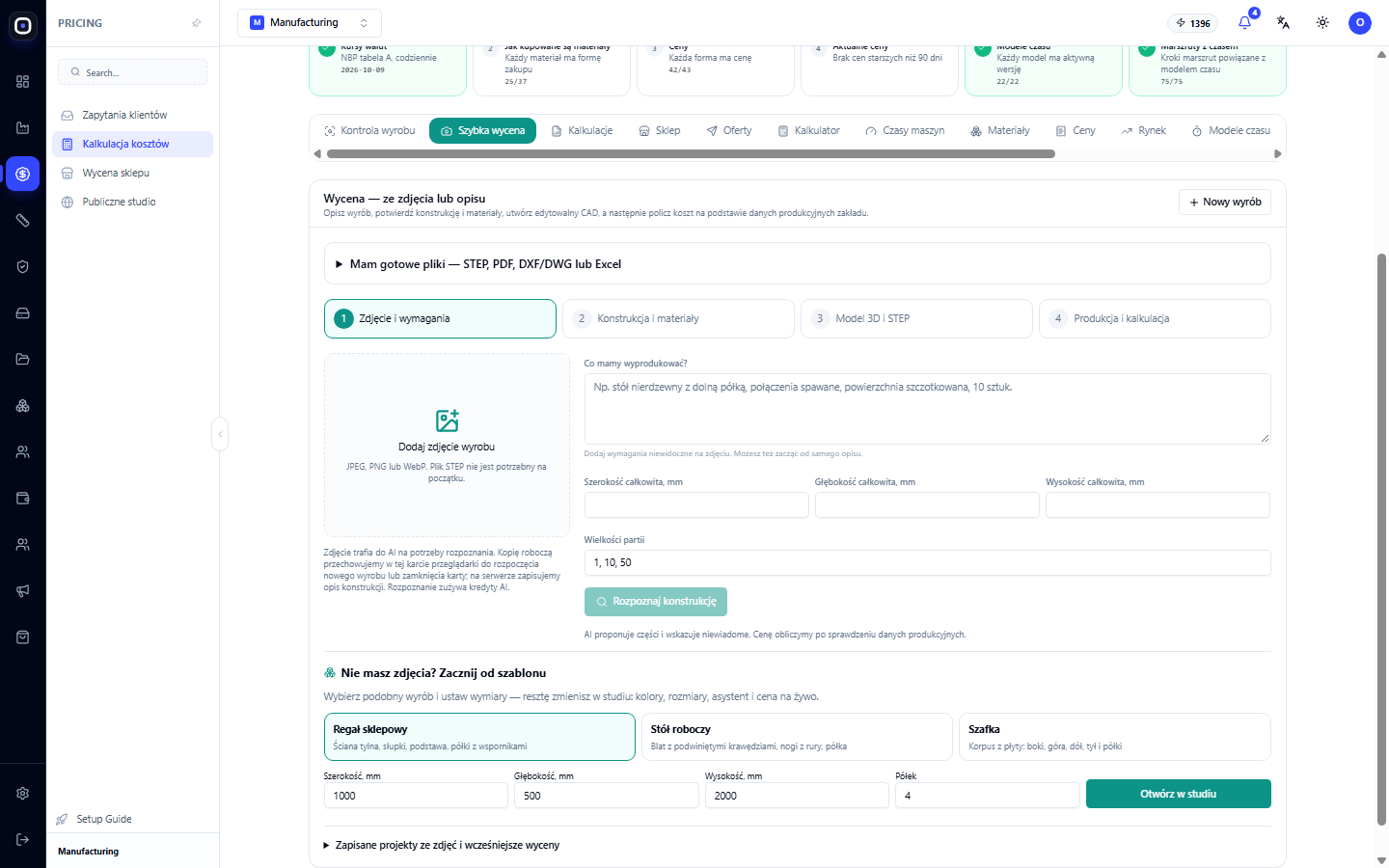Viewport: 1389px width, 868px height.
Task: Switch to the Materiały tab
Action: [1000, 130]
